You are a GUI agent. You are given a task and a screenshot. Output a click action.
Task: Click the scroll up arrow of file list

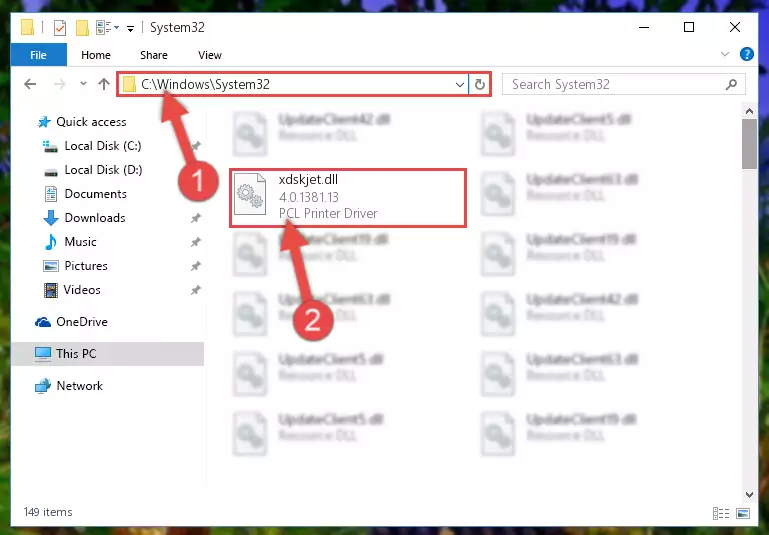coord(749,111)
